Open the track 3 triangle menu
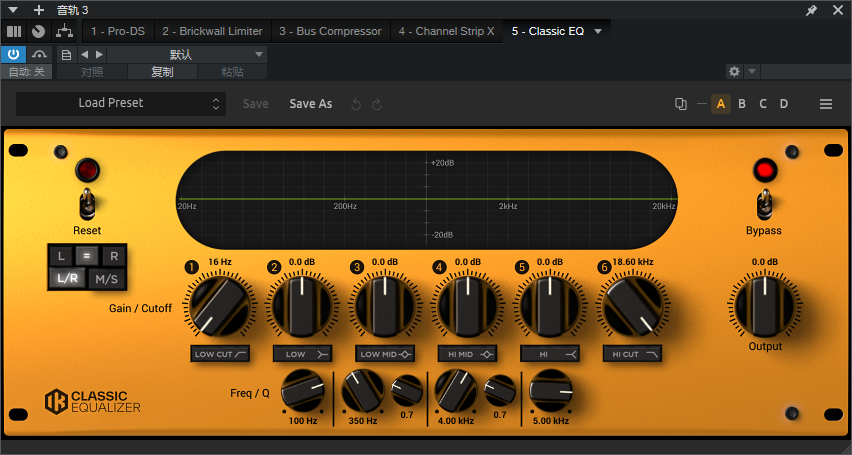852x455 pixels. (x=13, y=10)
